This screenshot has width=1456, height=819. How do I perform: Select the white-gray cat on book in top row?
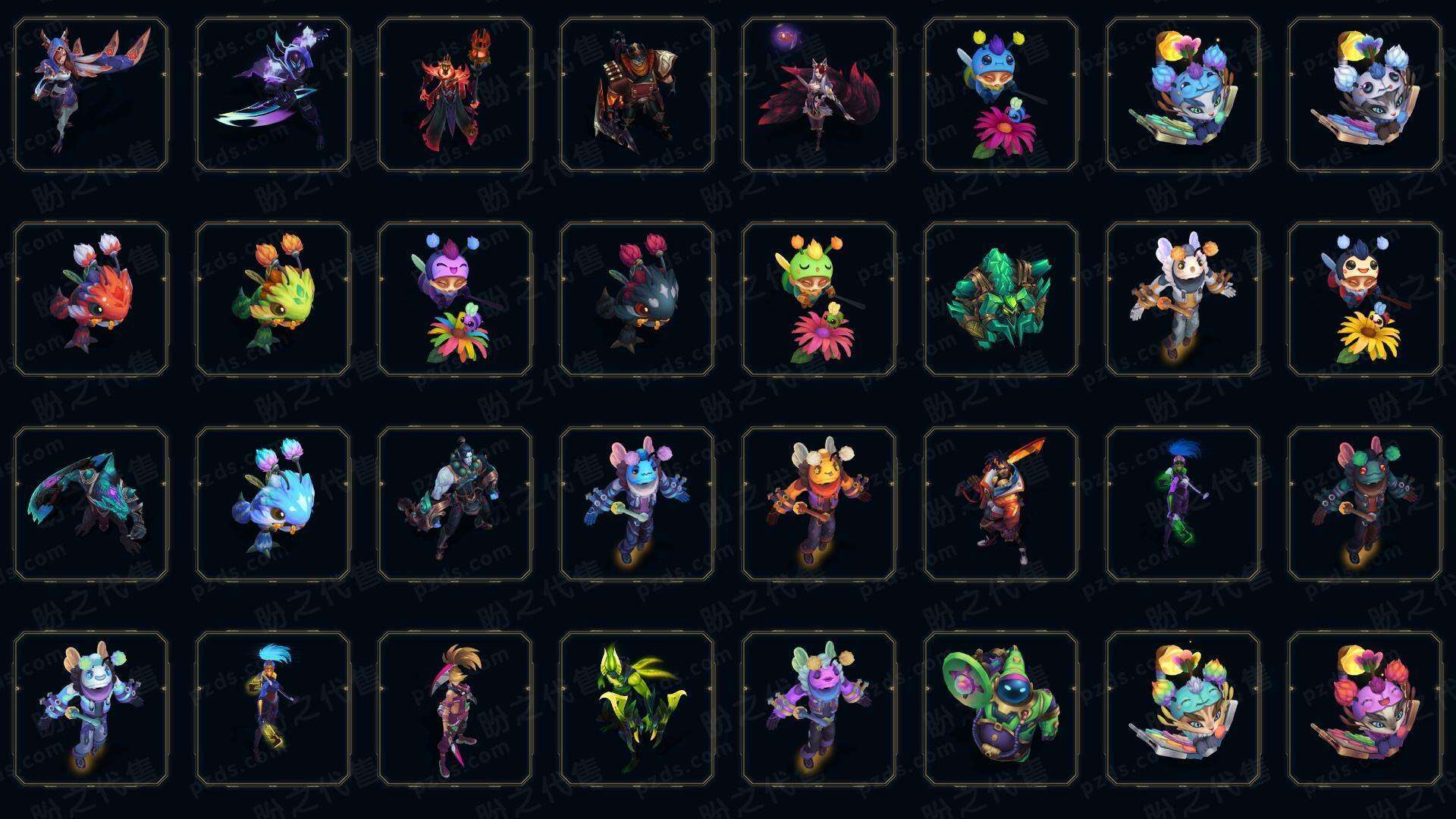click(x=1365, y=95)
